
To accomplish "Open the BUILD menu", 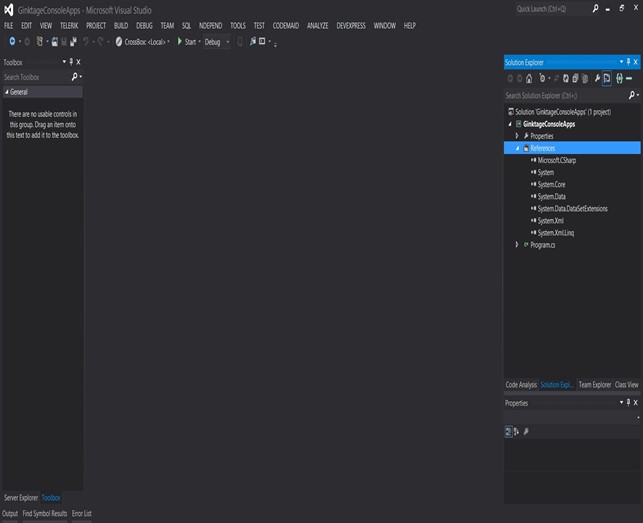I will (121, 25).
